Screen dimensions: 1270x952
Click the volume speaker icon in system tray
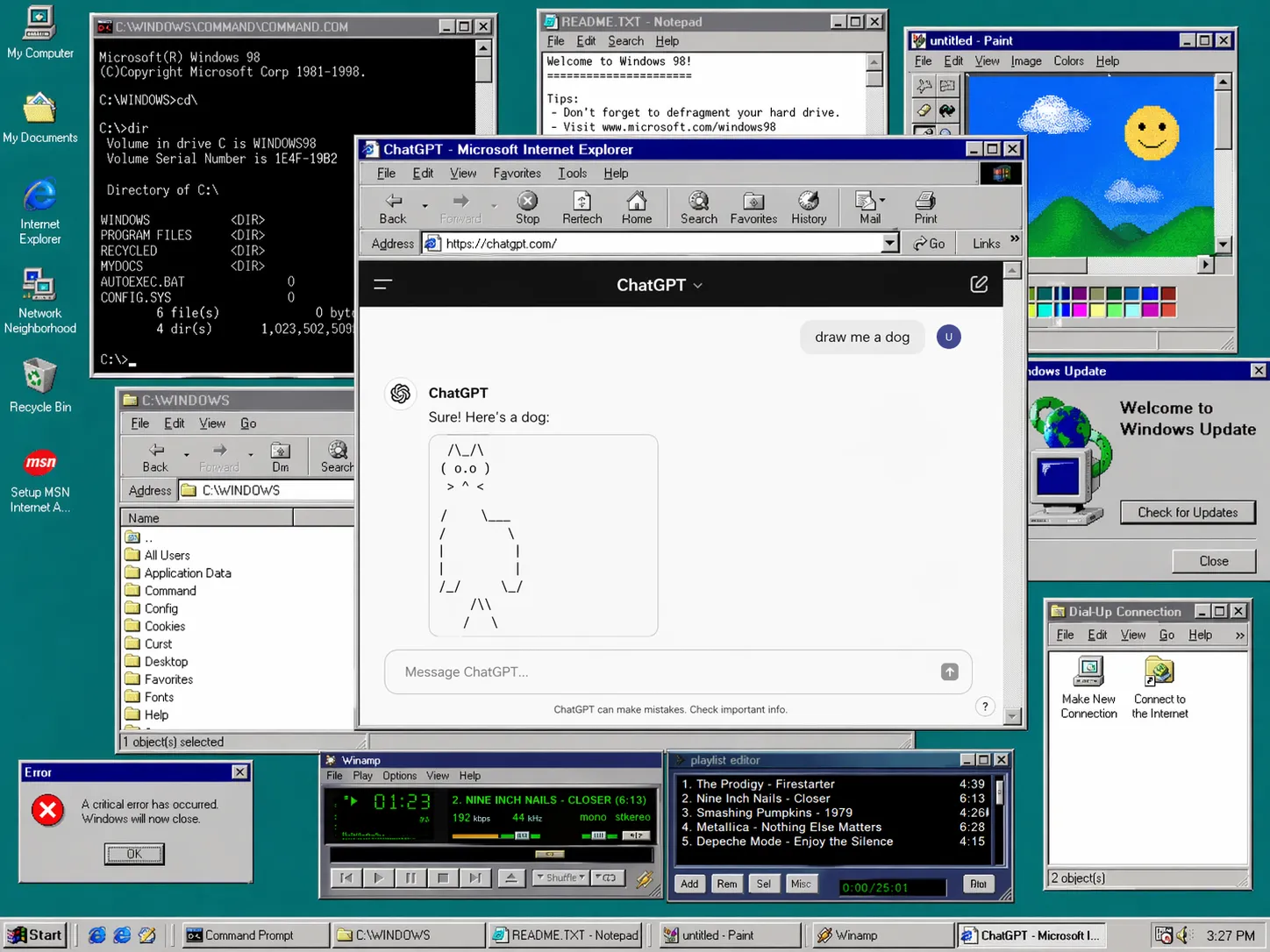click(1183, 935)
